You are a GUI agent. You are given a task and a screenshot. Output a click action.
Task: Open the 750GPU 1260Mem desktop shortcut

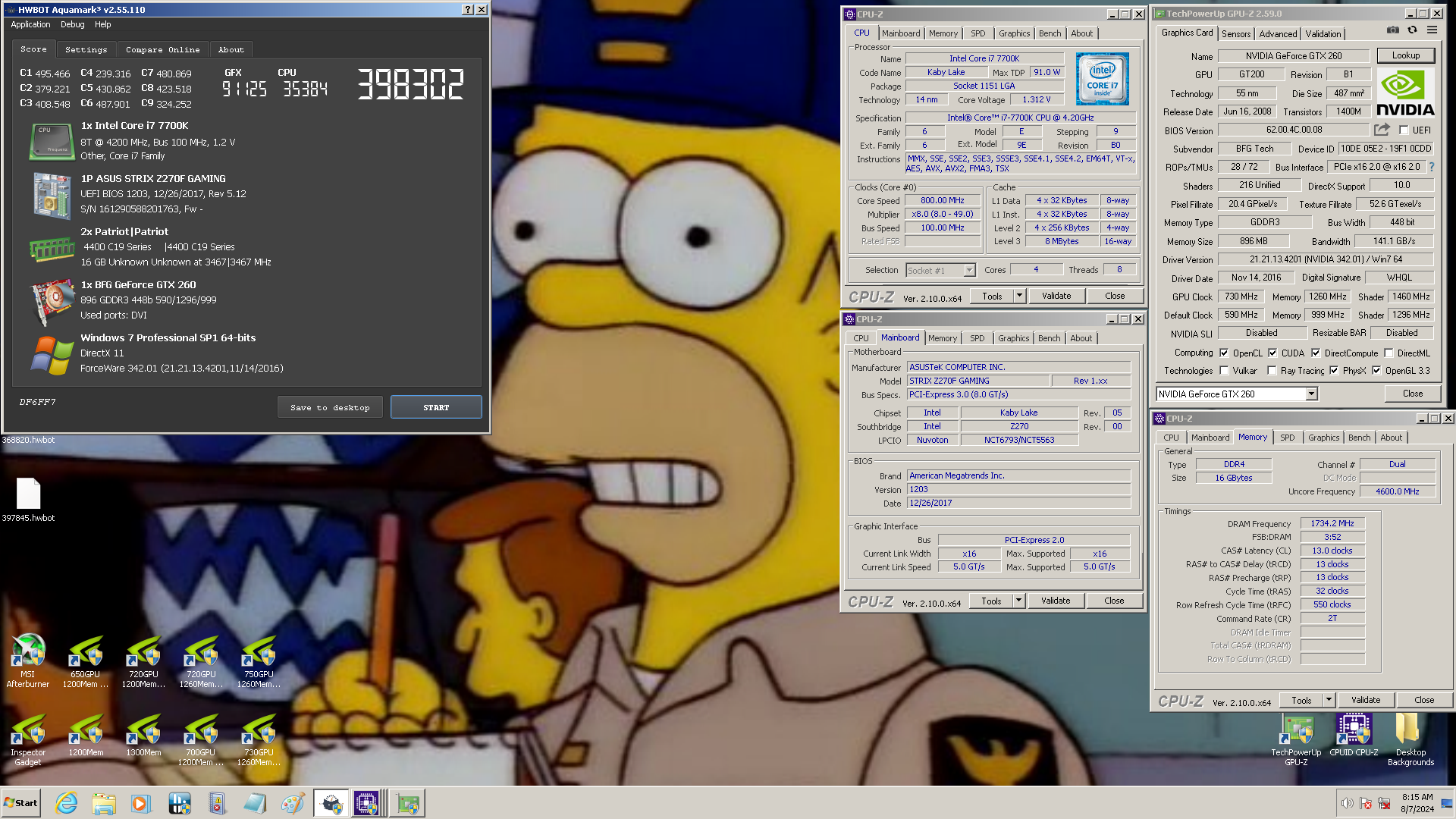(x=259, y=661)
